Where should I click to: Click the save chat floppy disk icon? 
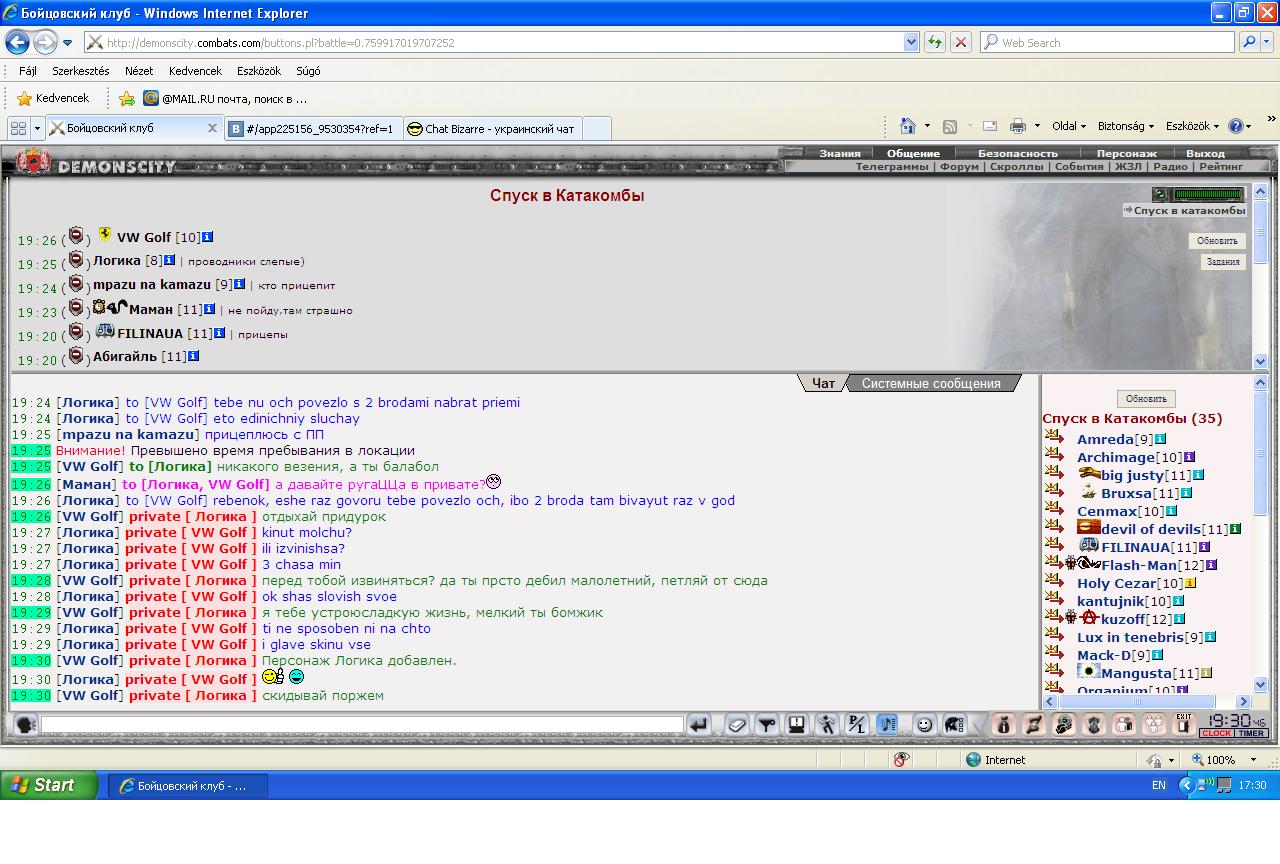coord(797,725)
